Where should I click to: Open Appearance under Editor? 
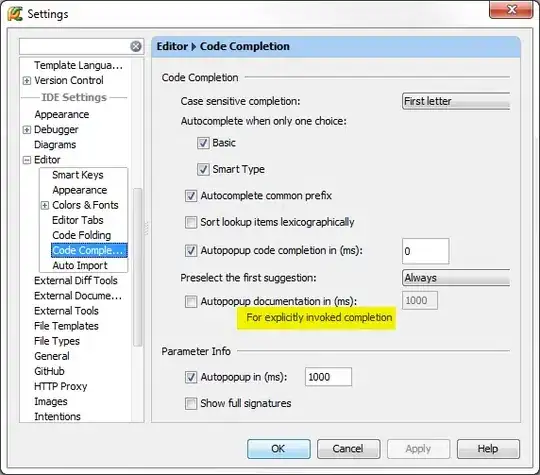(x=80, y=190)
